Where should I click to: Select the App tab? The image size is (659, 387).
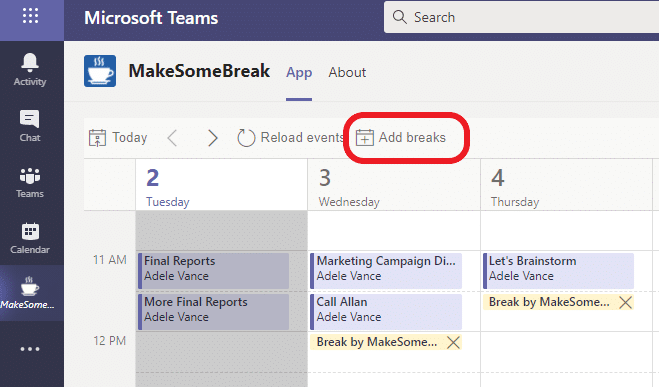click(x=299, y=72)
